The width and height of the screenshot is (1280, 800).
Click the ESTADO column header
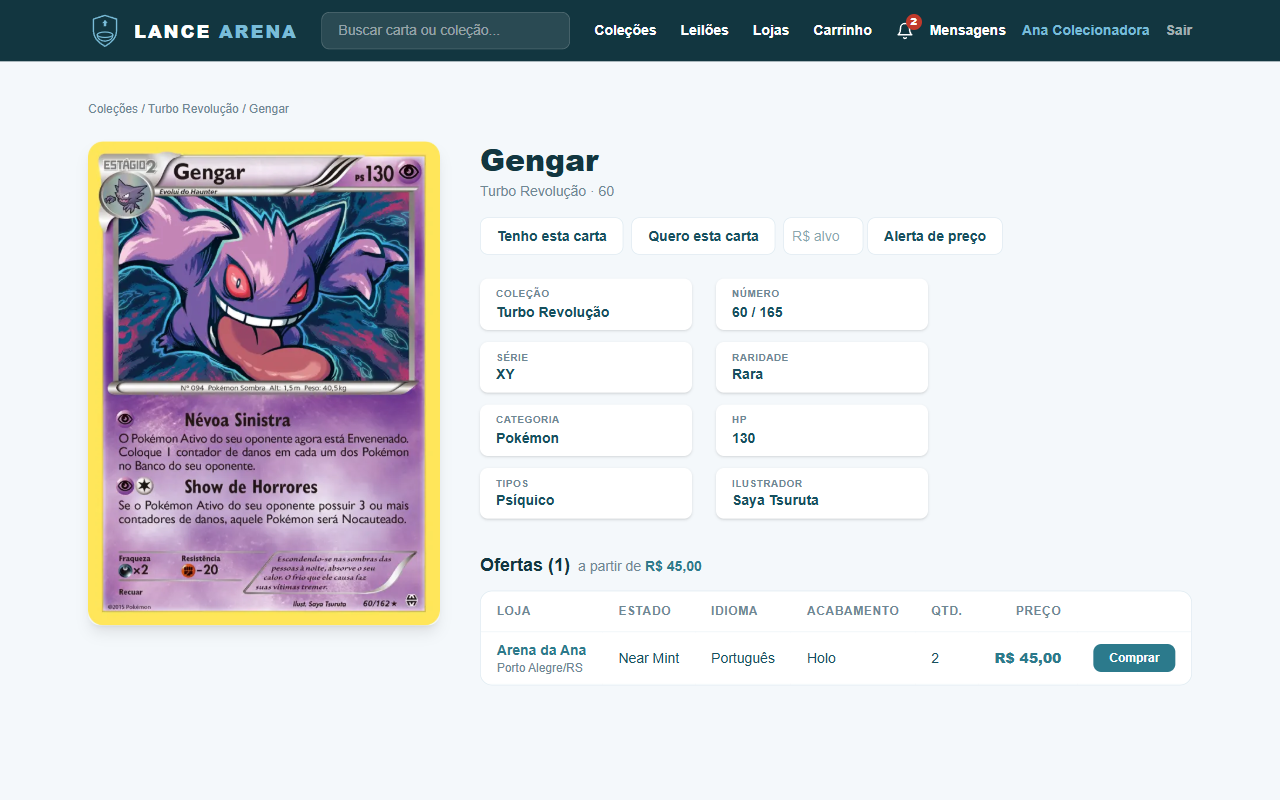pyautogui.click(x=645, y=611)
